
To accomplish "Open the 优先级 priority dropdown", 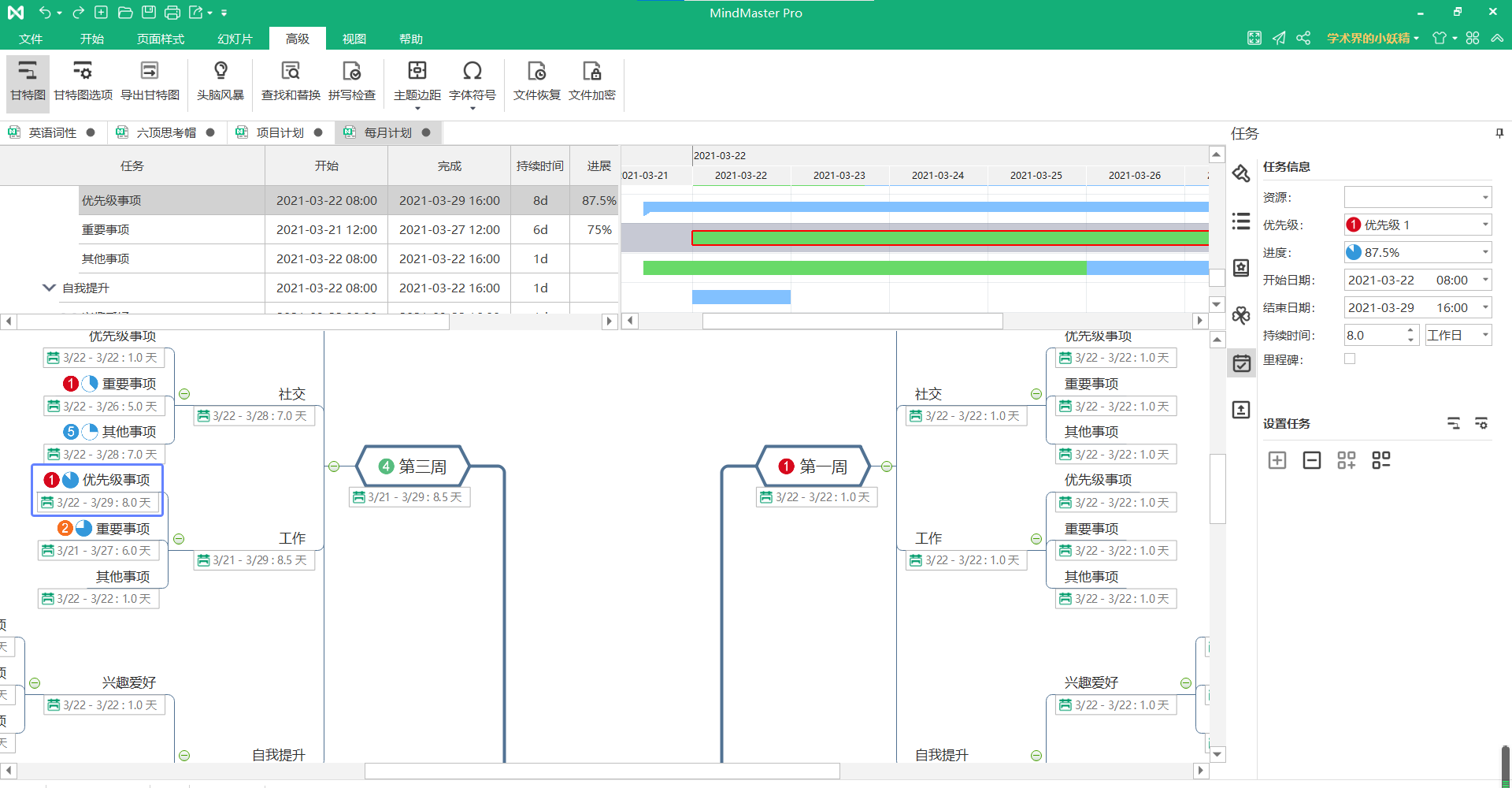I will coord(1417,225).
